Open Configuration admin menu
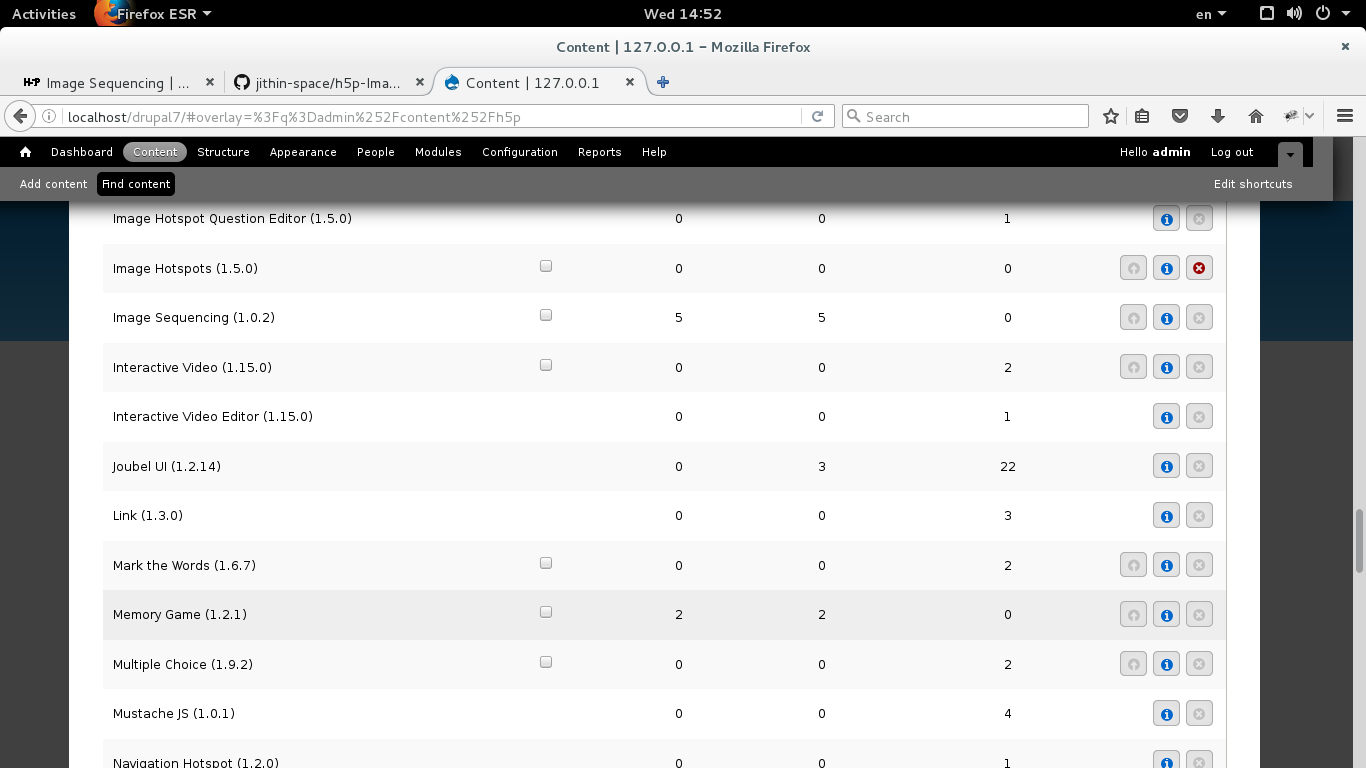 pos(520,152)
